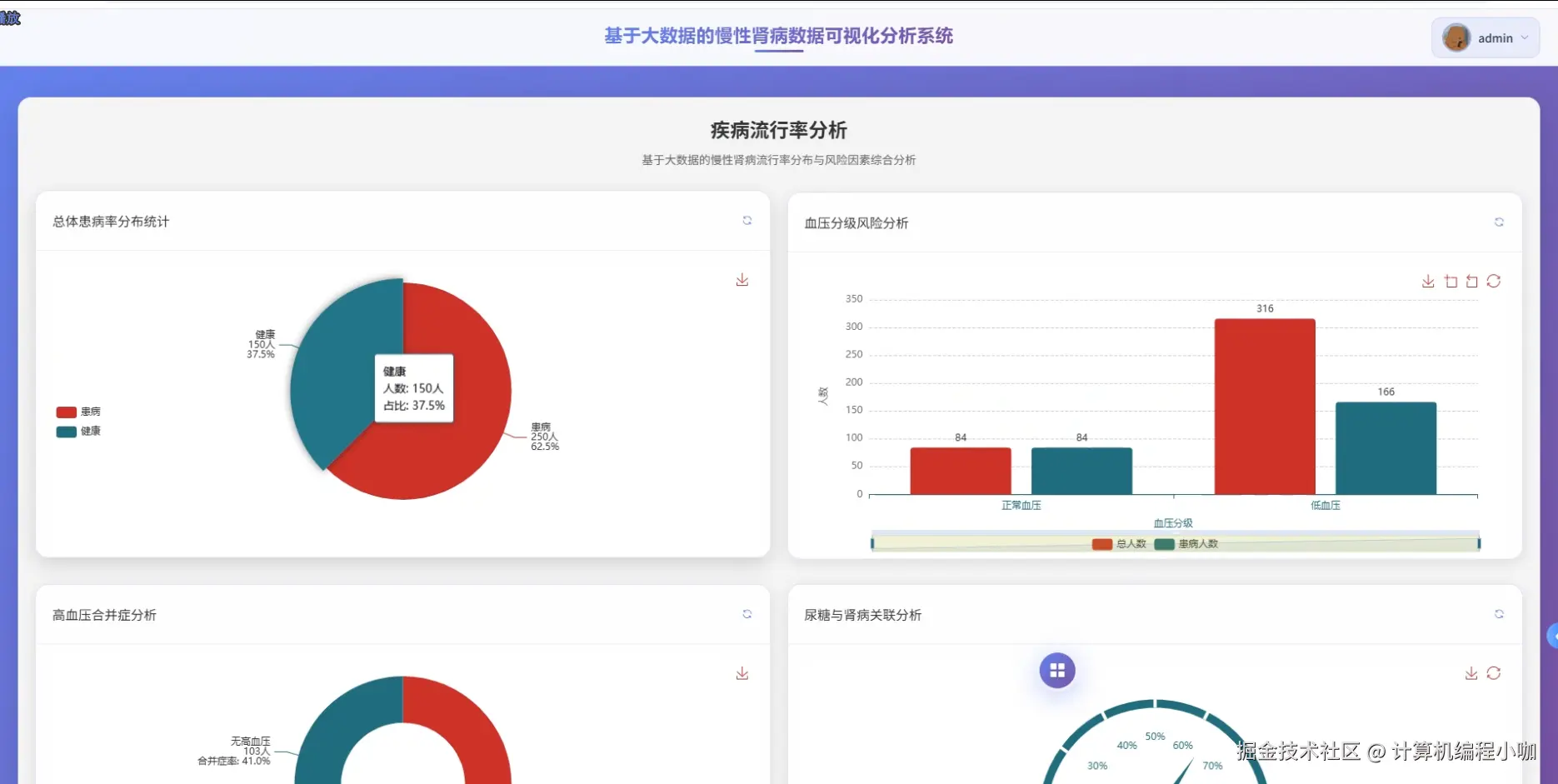Click the admin username text
Viewport: 1558px width, 784px height.
(1496, 37)
